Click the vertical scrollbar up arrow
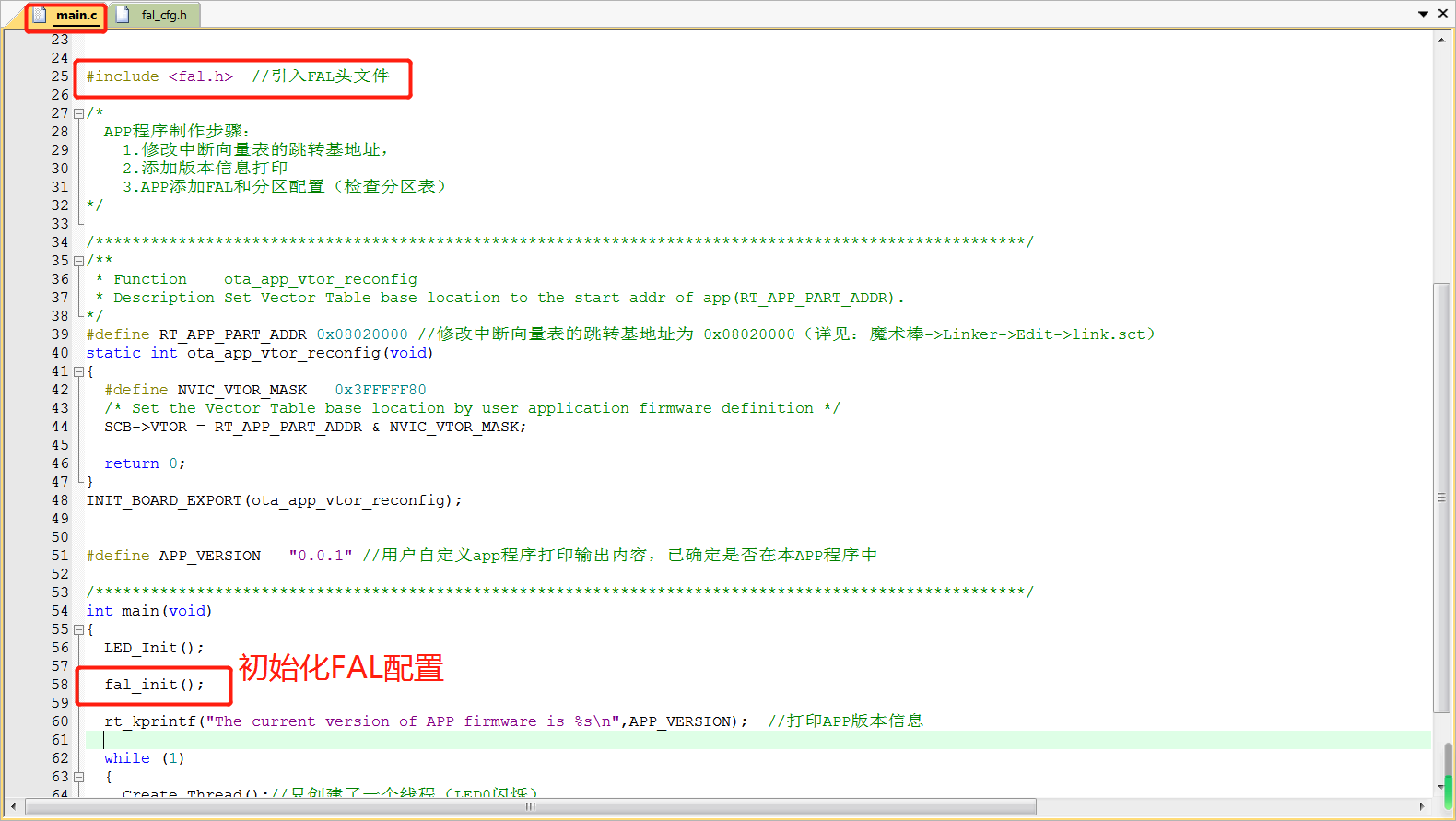Viewport: 1456px width, 821px height. (x=1441, y=40)
